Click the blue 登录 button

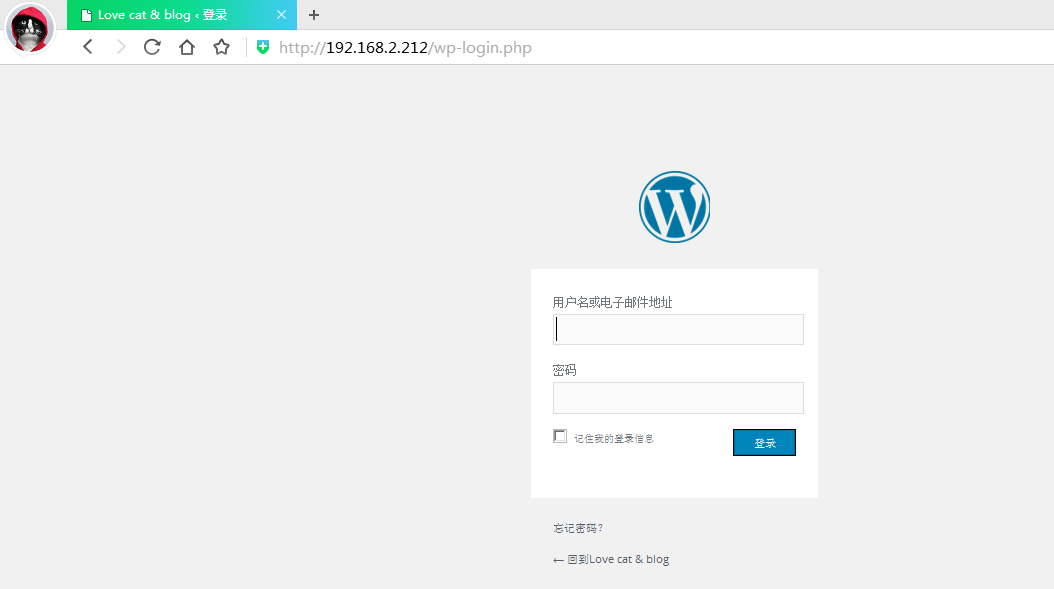point(764,442)
